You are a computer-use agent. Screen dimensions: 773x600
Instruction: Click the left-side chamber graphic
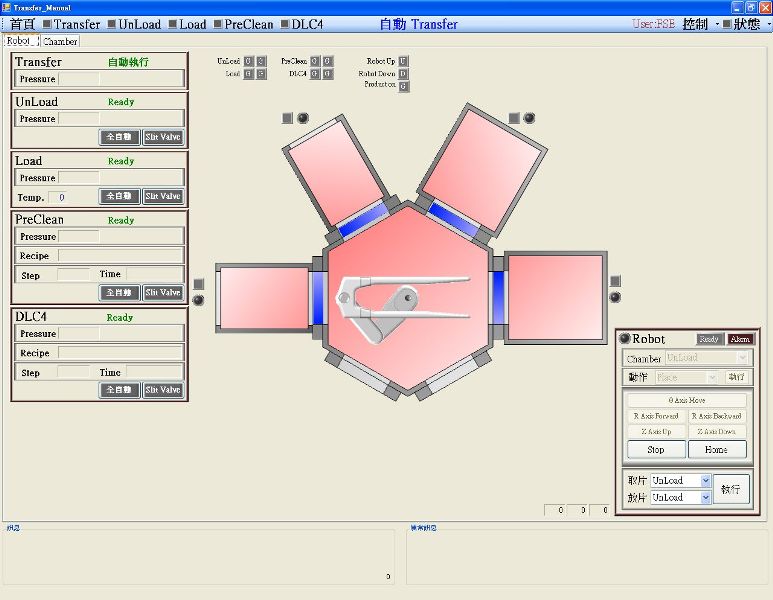tap(263, 299)
